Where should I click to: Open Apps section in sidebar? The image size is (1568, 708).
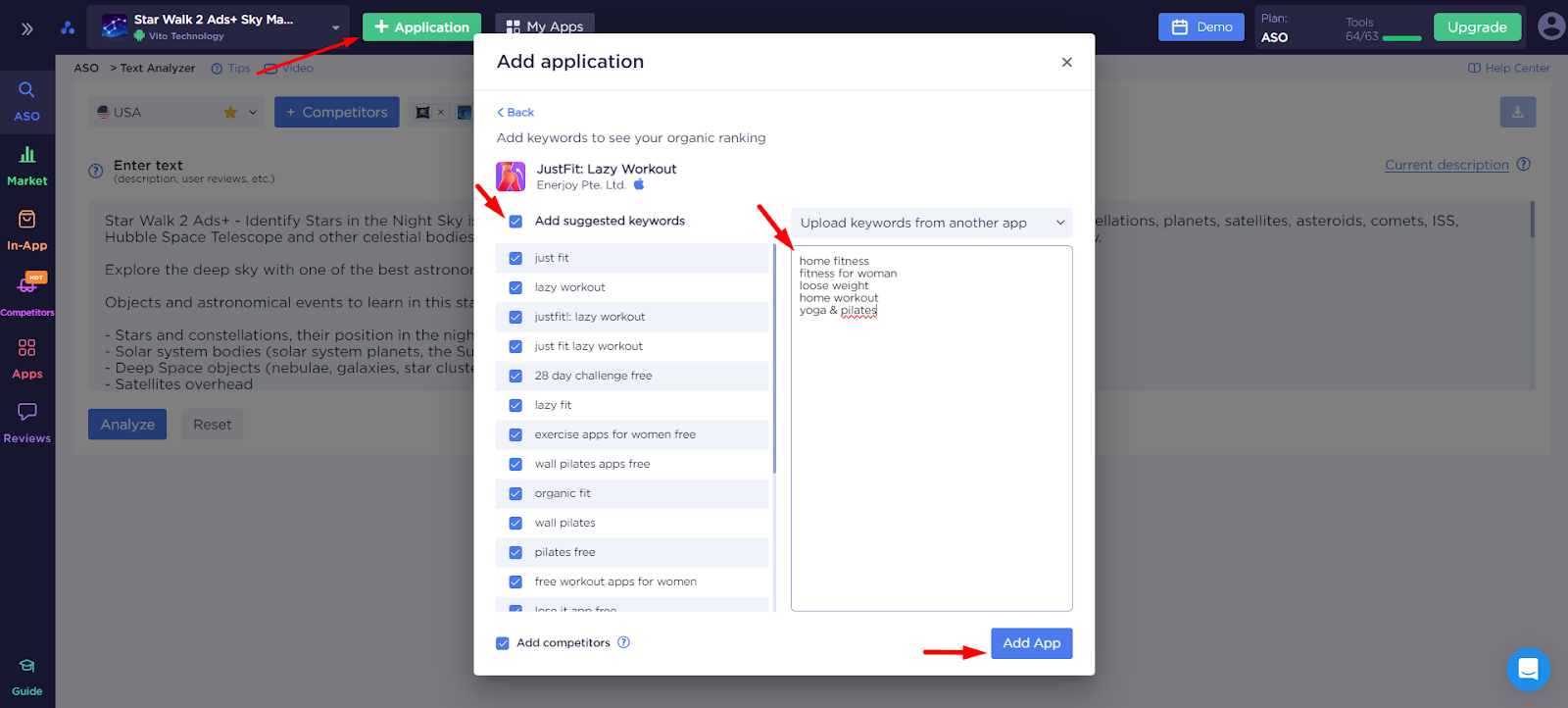27,359
